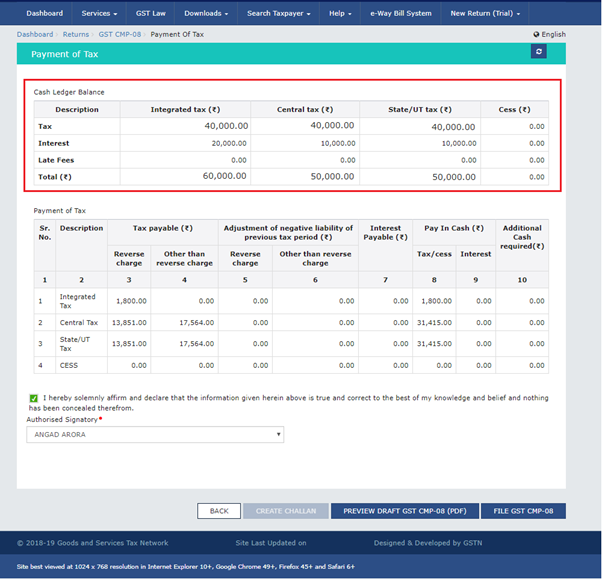Expand the Downloads menu
The image size is (602, 579).
(207, 13)
